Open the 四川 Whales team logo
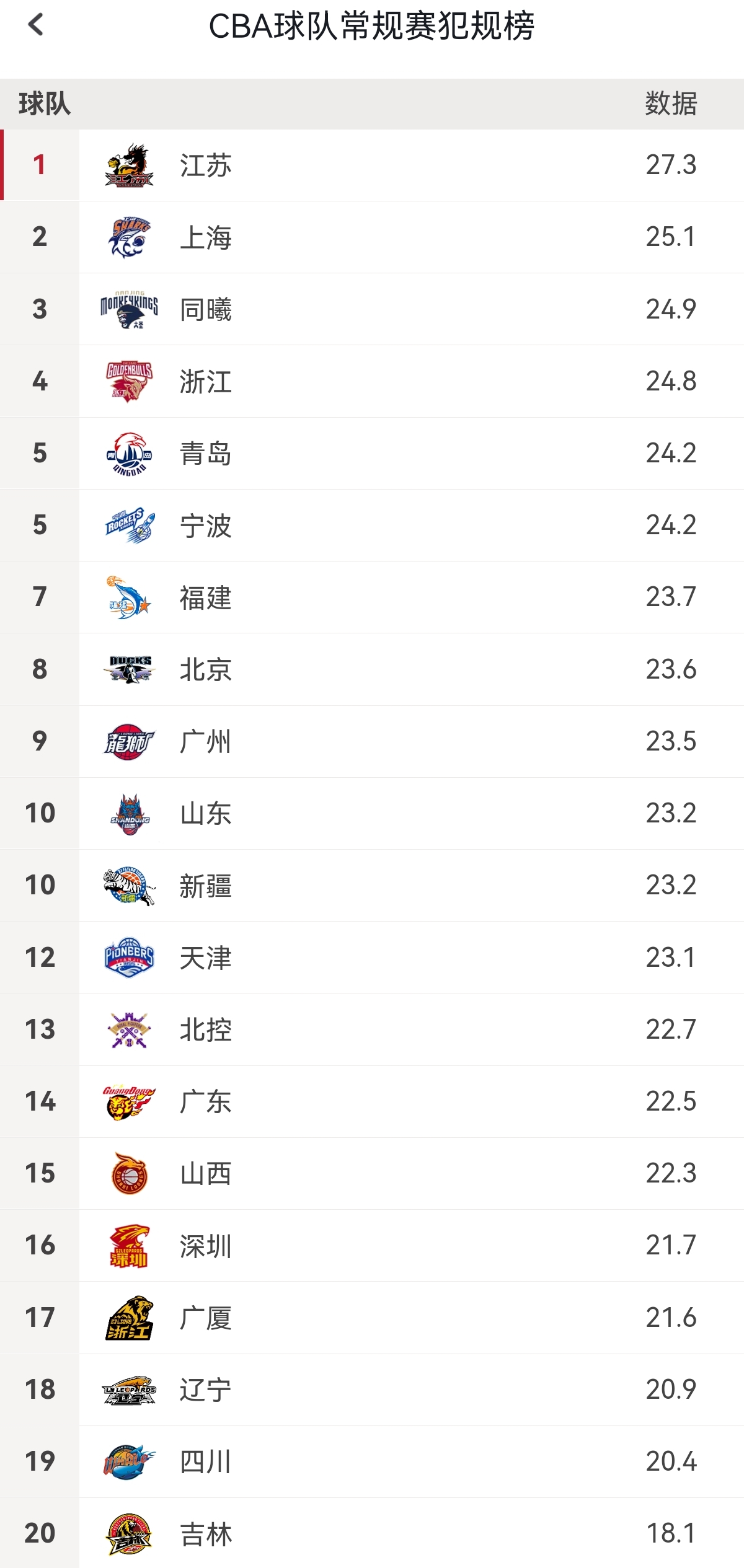744x1568 pixels. [129, 1461]
